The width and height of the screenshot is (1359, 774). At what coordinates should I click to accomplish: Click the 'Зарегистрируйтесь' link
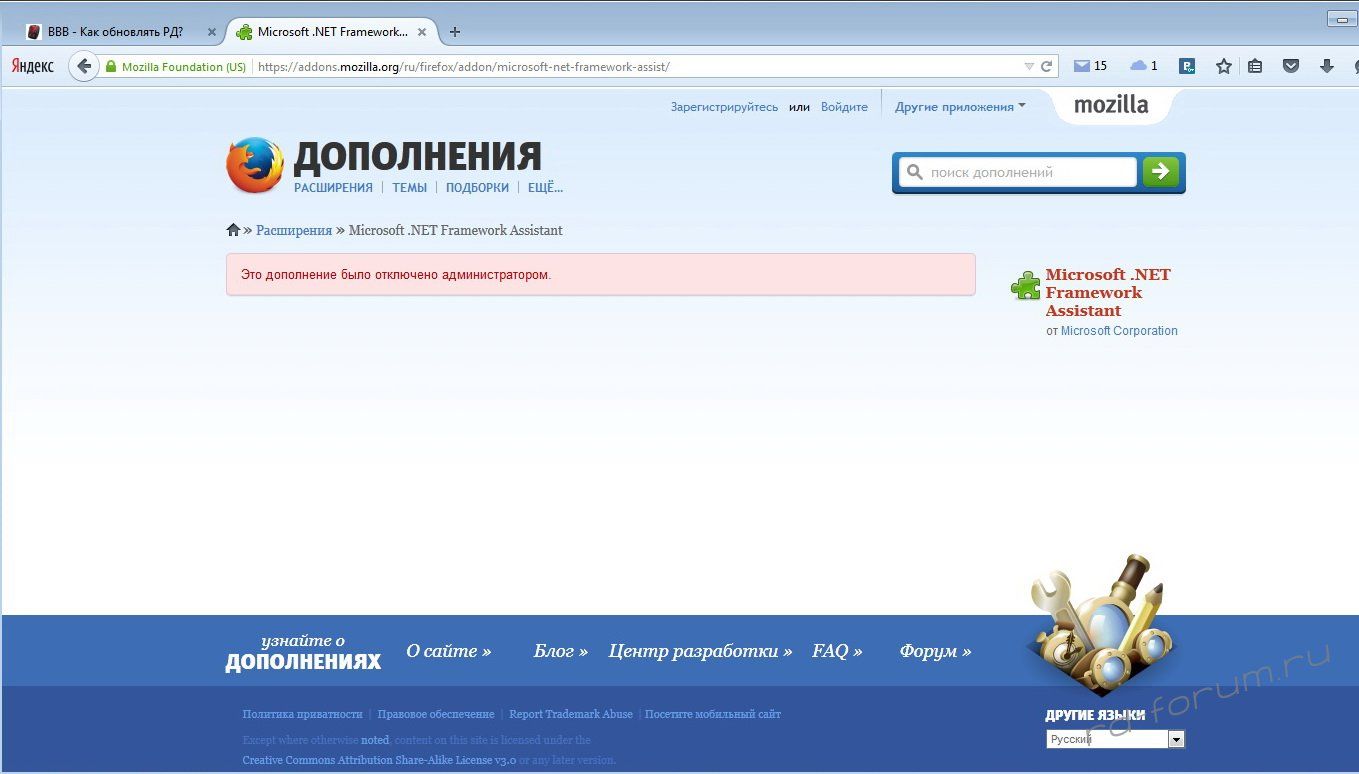(x=724, y=107)
